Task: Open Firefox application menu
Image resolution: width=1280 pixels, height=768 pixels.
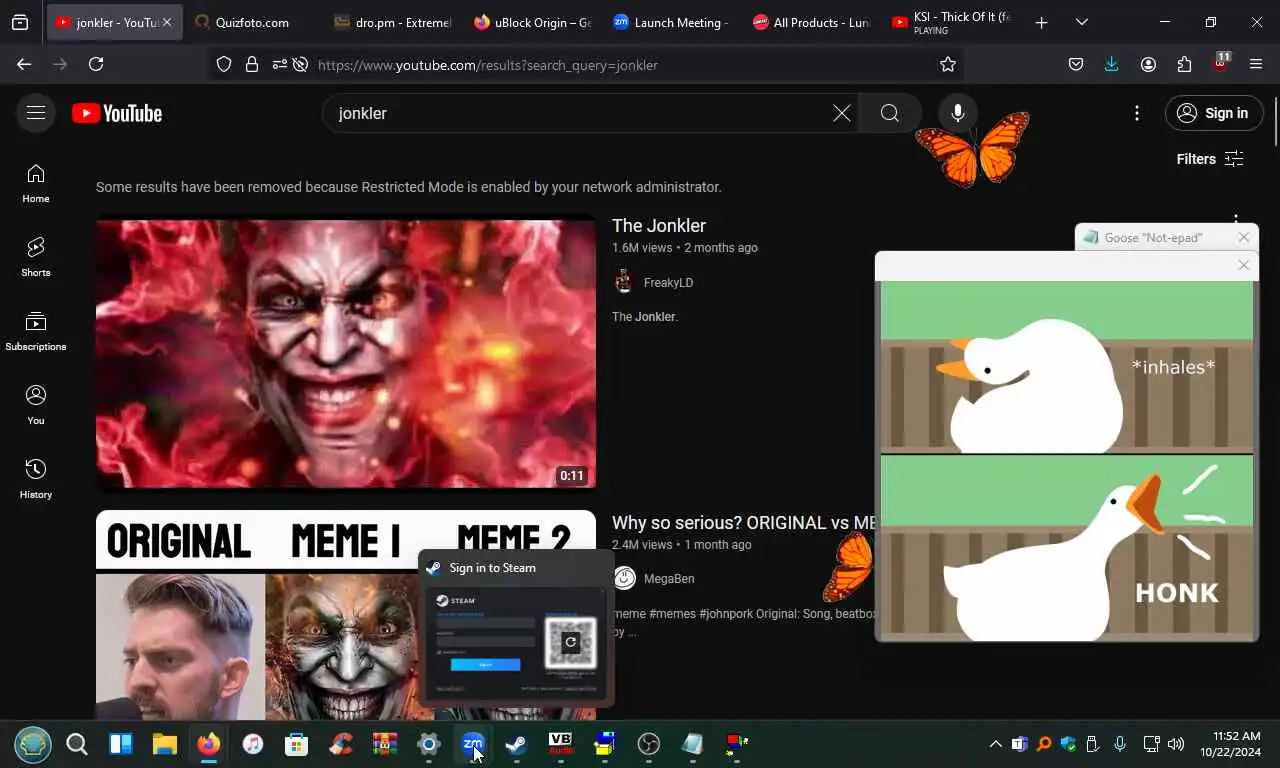Action: tap(1256, 64)
